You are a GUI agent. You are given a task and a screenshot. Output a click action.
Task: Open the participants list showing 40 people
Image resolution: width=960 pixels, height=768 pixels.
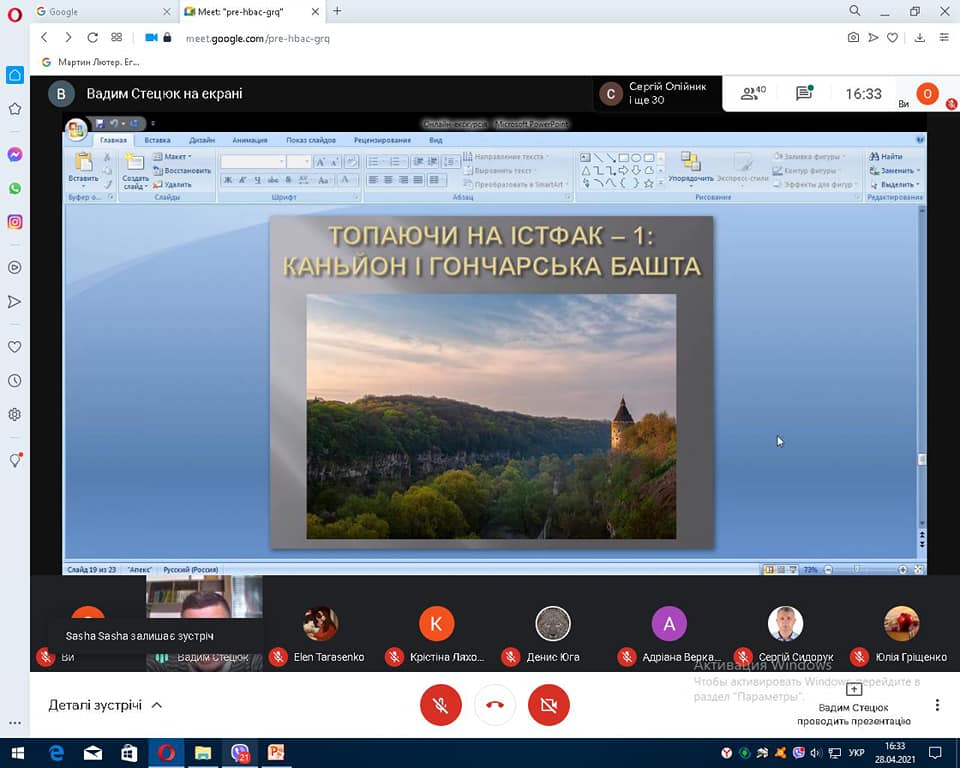pos(752,94)
